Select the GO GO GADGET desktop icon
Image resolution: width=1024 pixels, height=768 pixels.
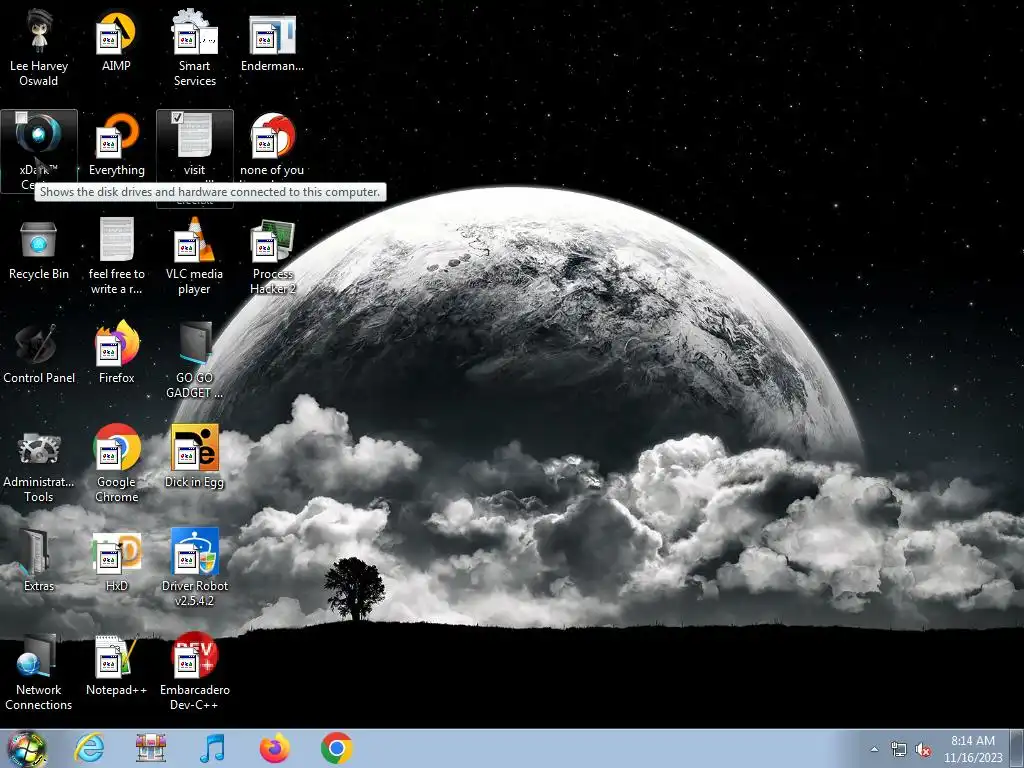(x=195, y=360)
